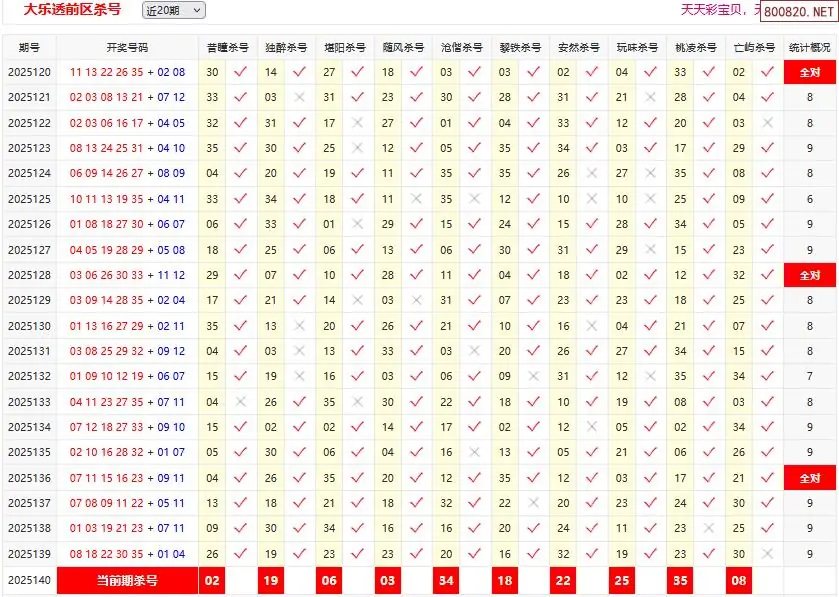Click the checkmark under 安然杀号 in row 2025120

point(592,72)
